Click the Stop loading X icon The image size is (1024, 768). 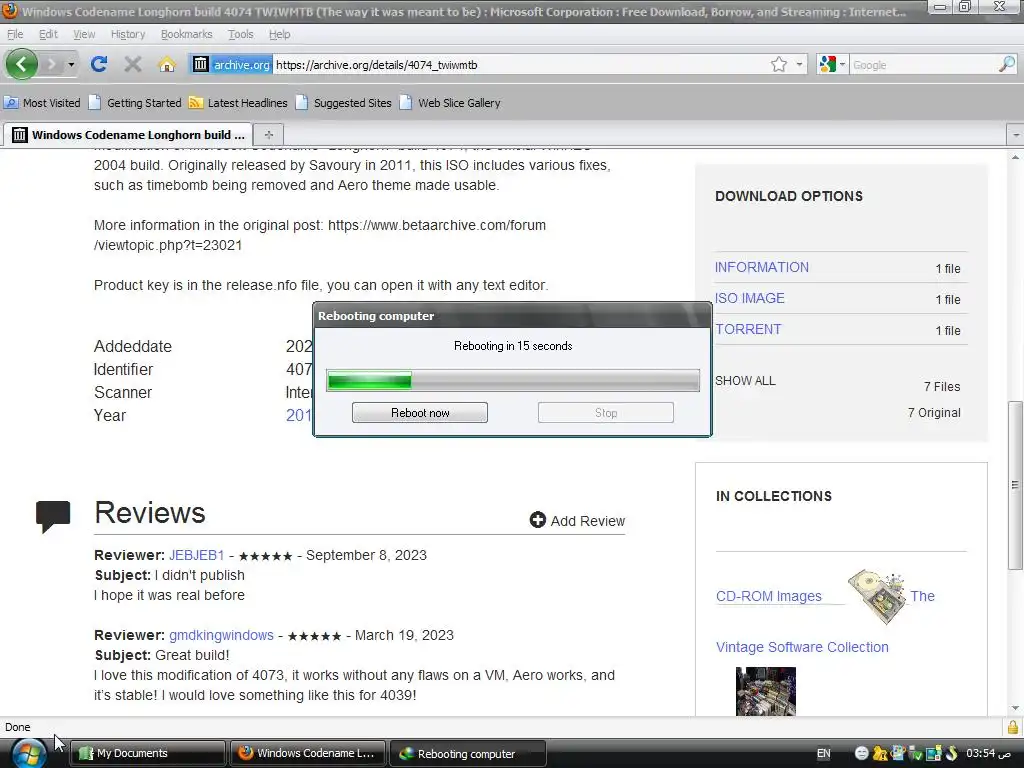pos(133,64)
